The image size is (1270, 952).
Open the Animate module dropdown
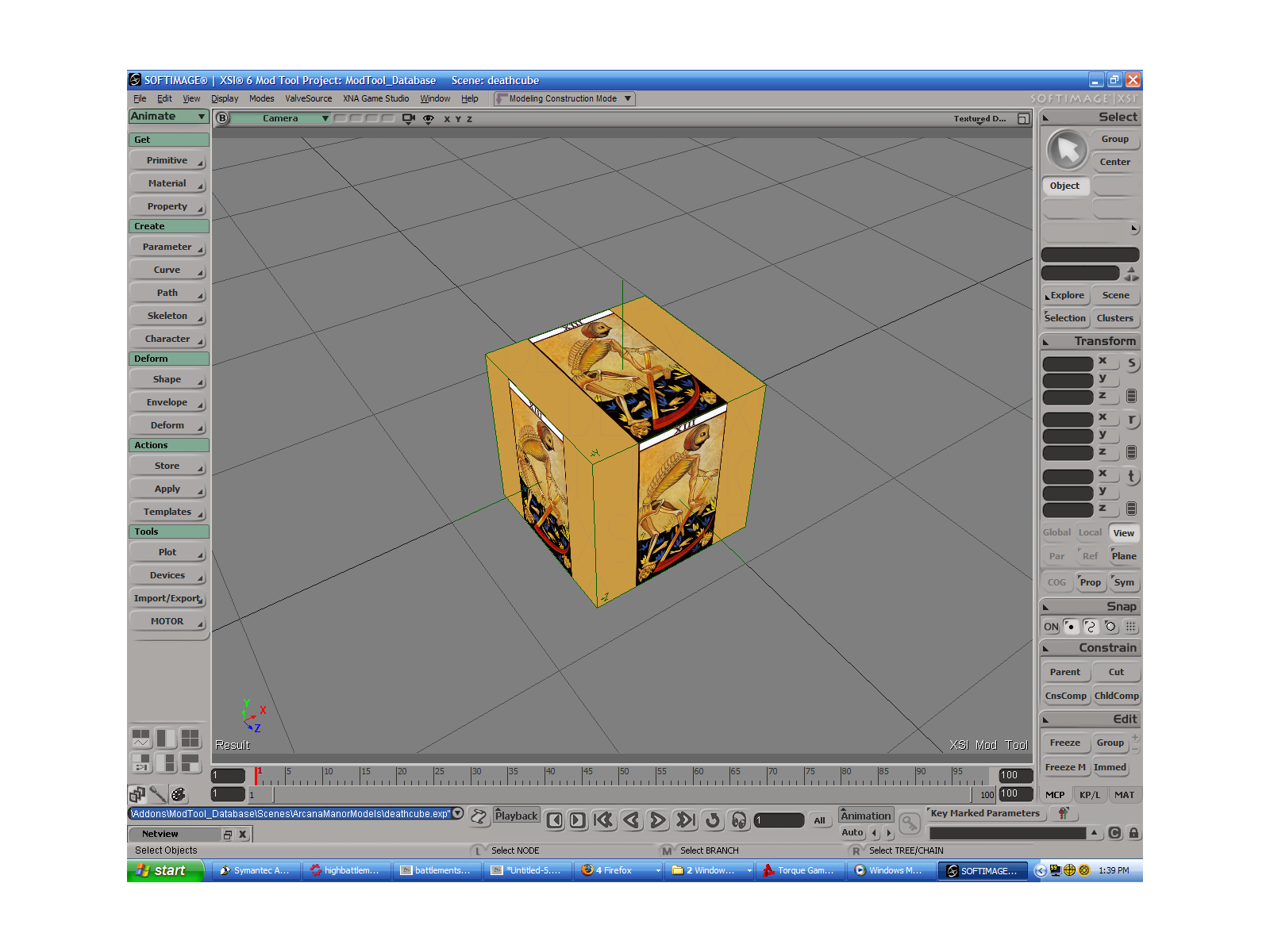pos(168,116)
